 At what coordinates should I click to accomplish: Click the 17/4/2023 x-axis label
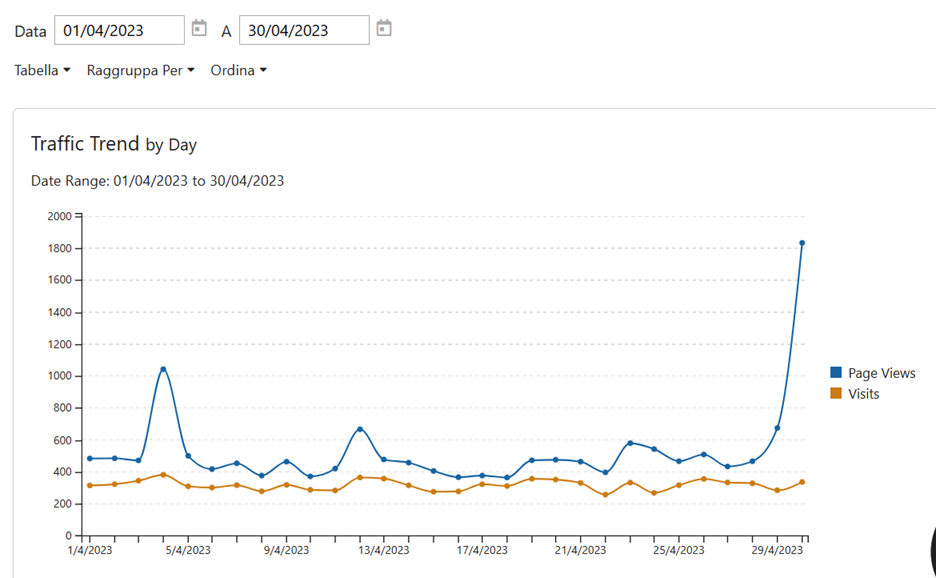pyautogui.click(x=483, y=550)
